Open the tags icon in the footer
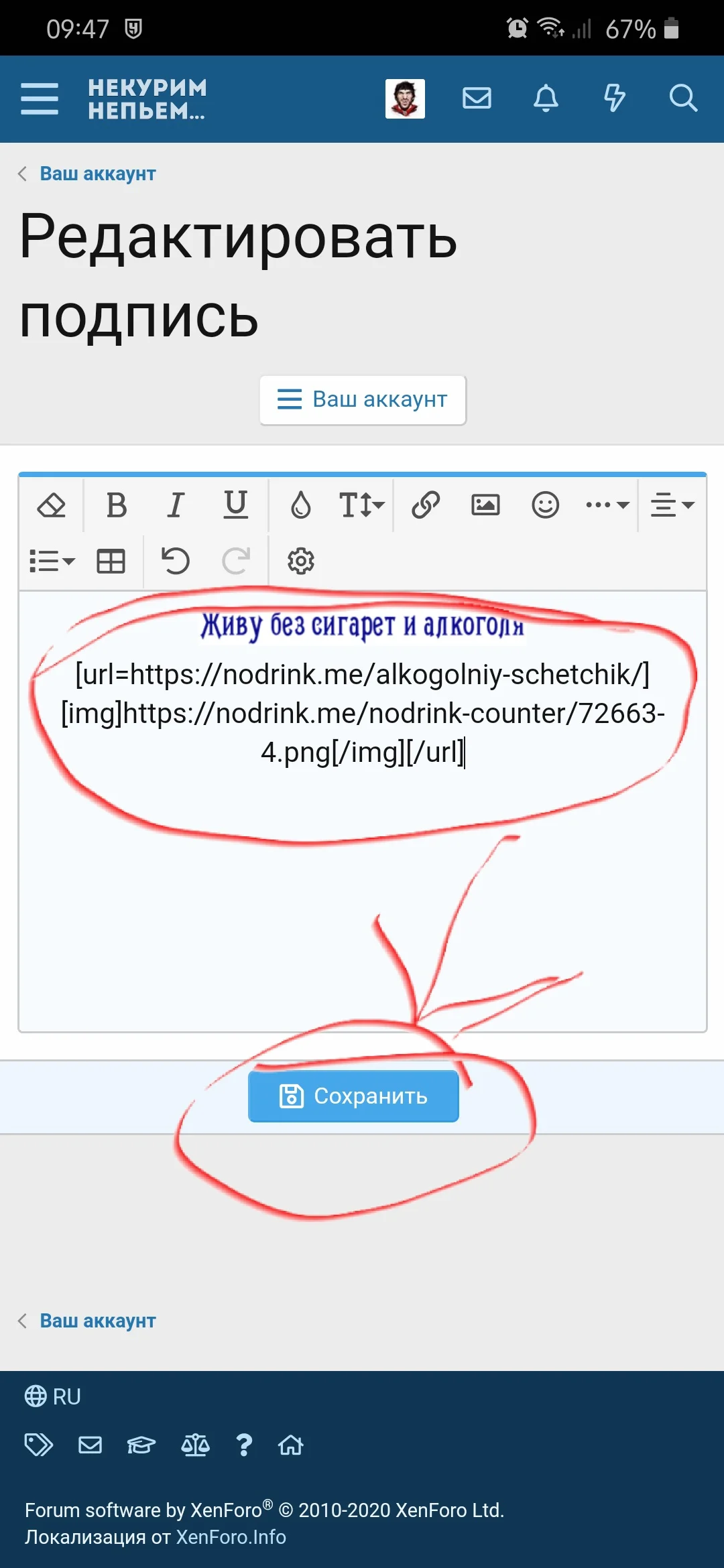Screen dimensions: 724x1568 [x=38, y=1445]
